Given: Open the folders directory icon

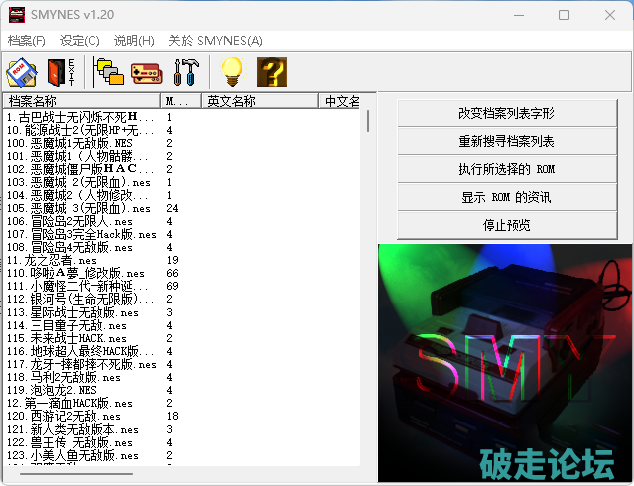Looking at the screenshot, I should pyautogui.click(x=108, y=71).
